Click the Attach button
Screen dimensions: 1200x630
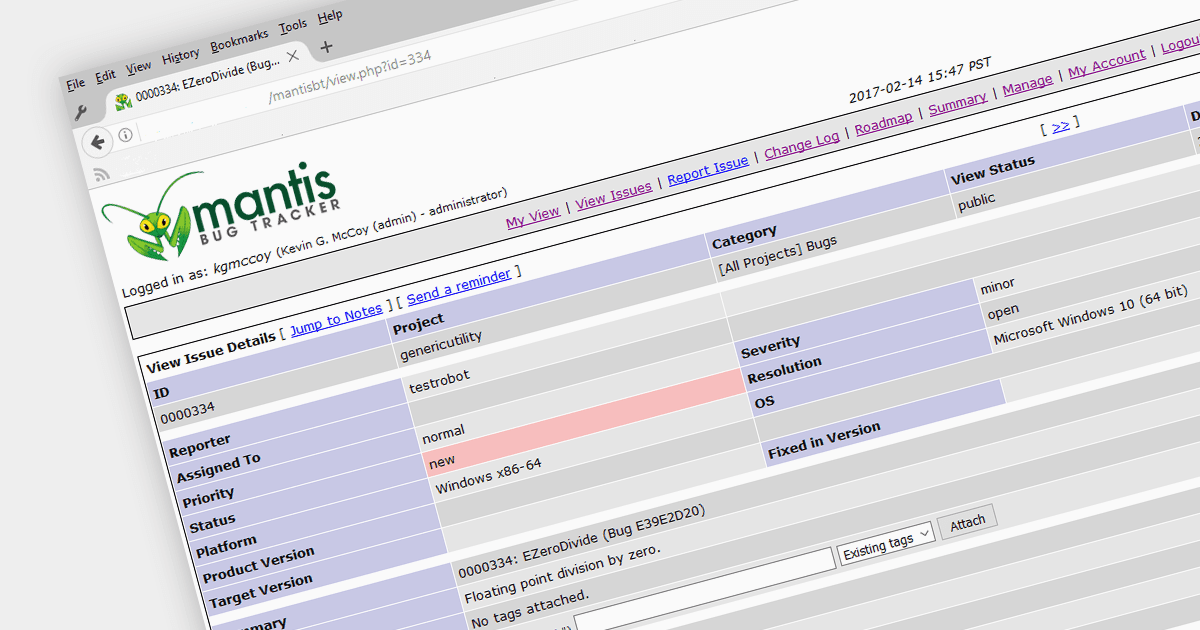coord(967,521)
